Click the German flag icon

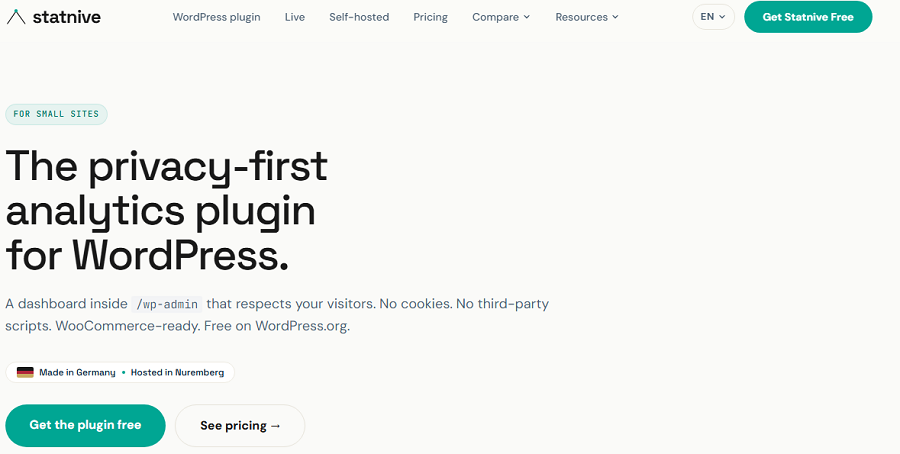25,372
